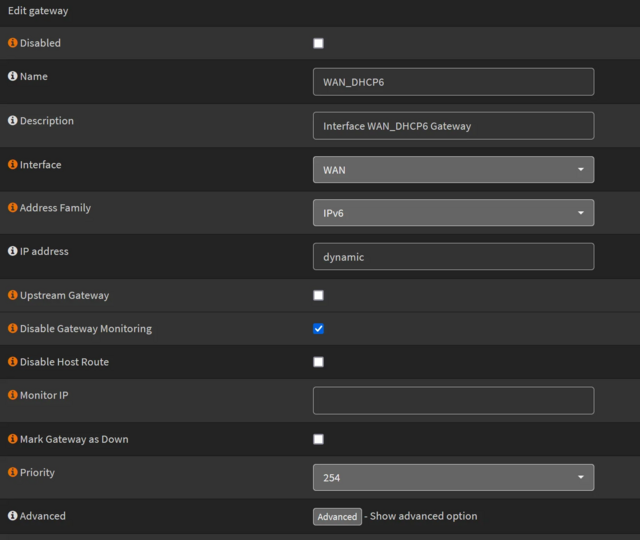
Task: Click the IP address field showing dynamic
Action: [x=453, y=257]
